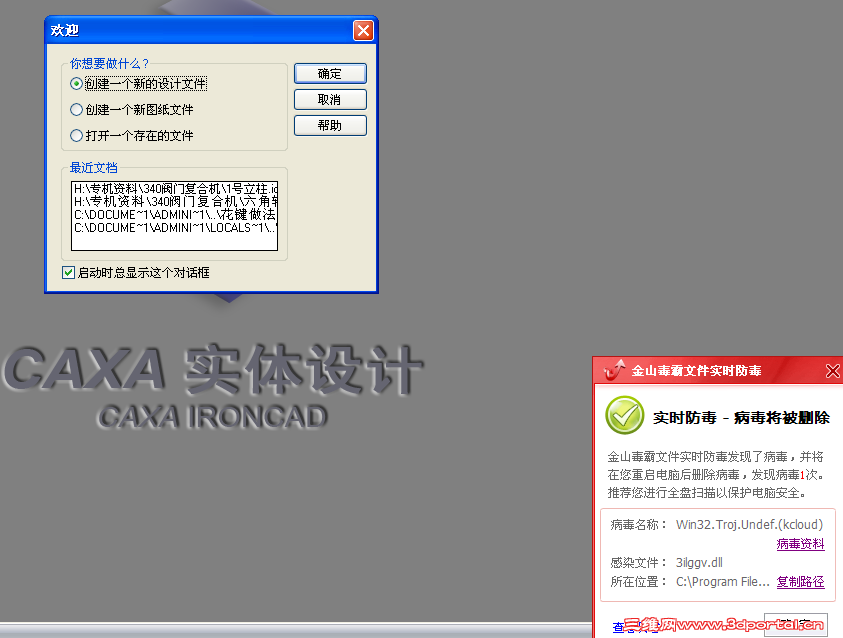Viewport: 843px width, 638px height.
Task: Click the green checkmark status icon
Action: coord(624,415)
